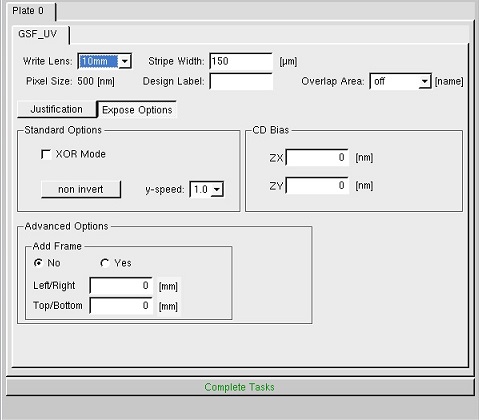The image size is (479, 420).
Task: Click the Design Label text field
Action: [x=241, y=81]
